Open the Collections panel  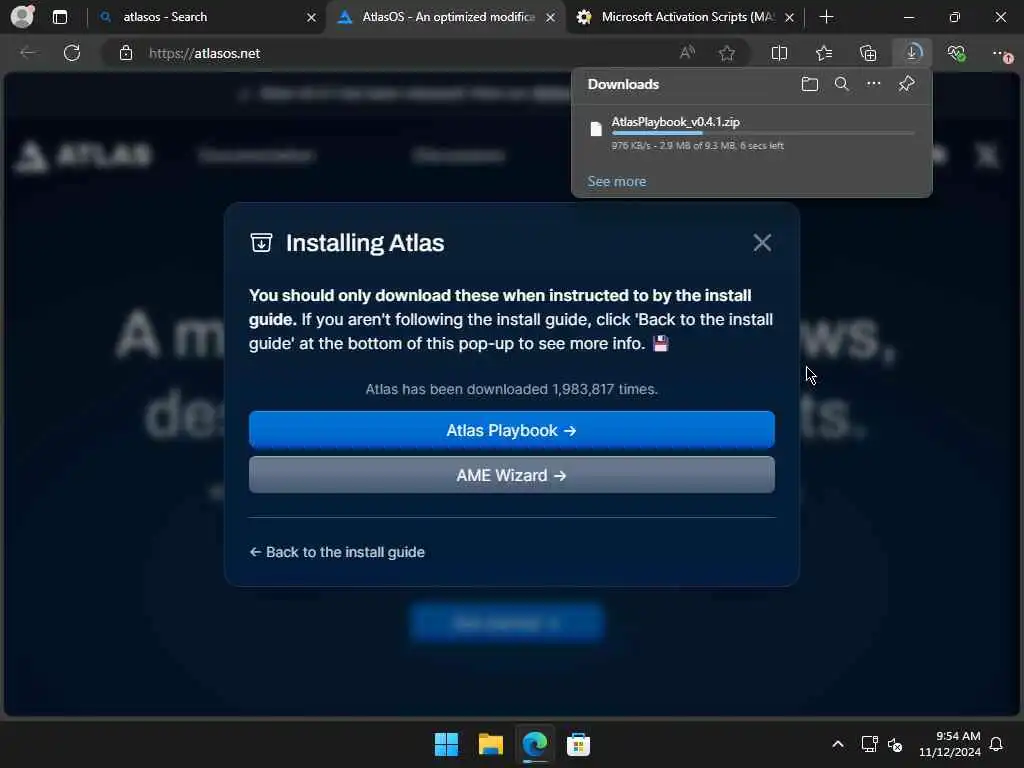(x=868, y=53)
